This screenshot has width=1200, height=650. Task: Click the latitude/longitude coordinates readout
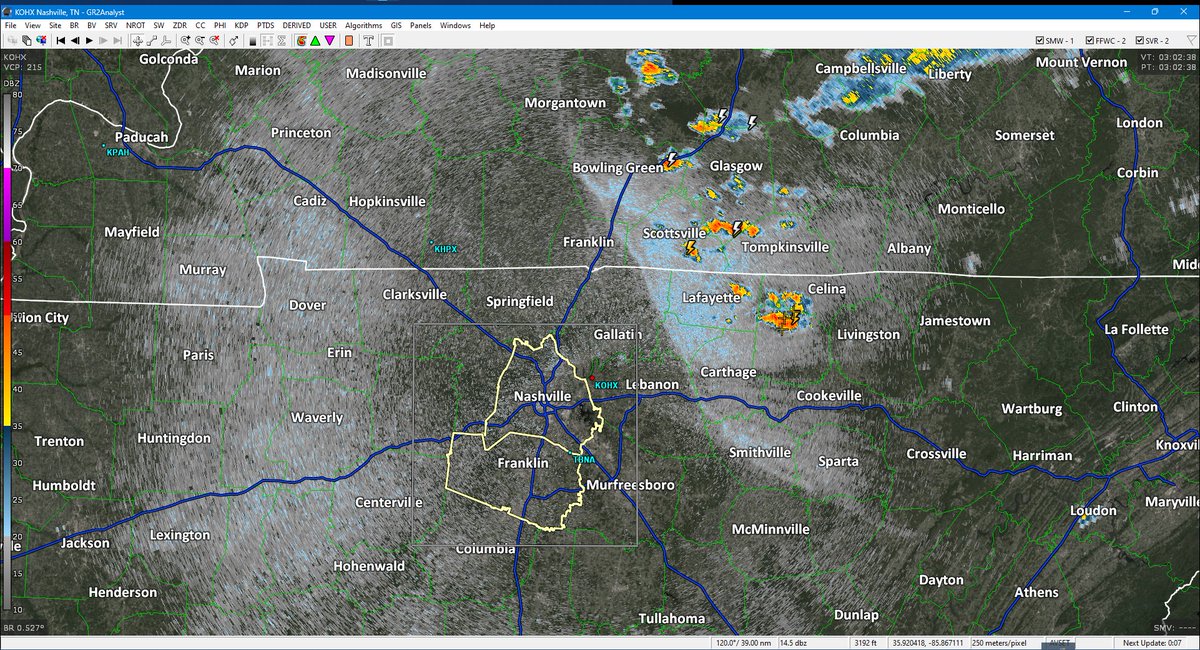click(x=926, y=642)
